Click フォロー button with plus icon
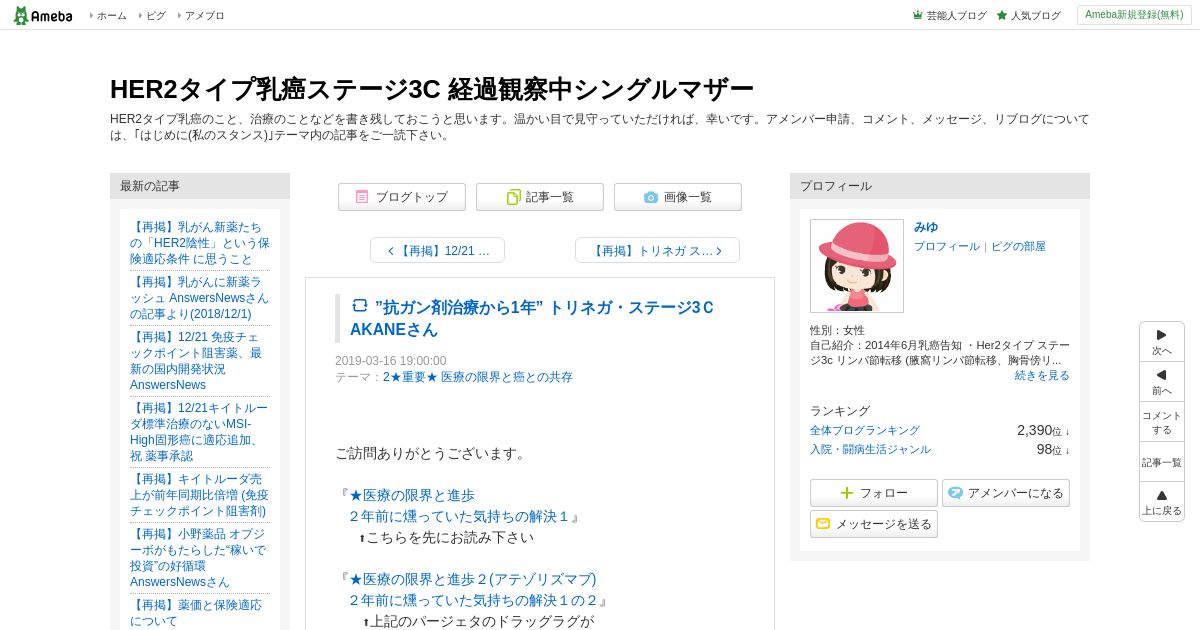 pyautogui.click(x=874, y=493)
